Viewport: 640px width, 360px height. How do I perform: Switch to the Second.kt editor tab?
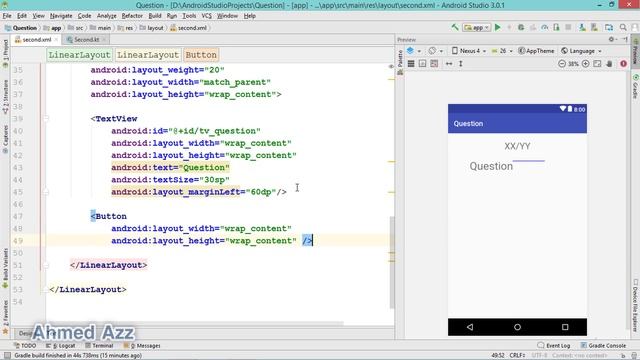point(86,40)
